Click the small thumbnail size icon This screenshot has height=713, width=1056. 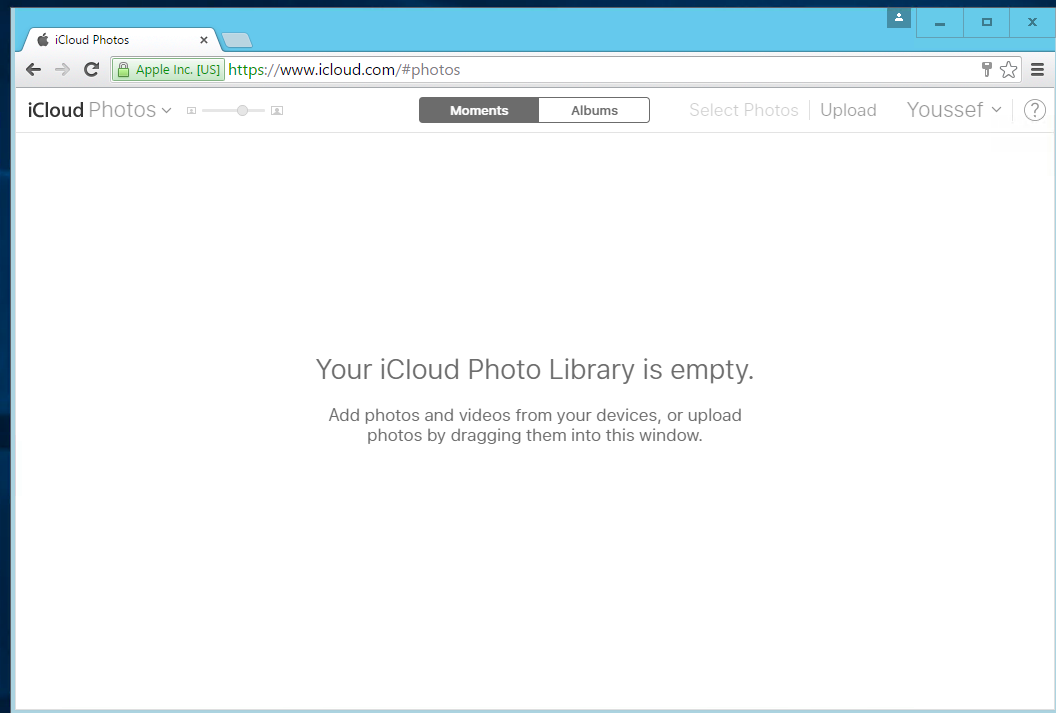191,110
